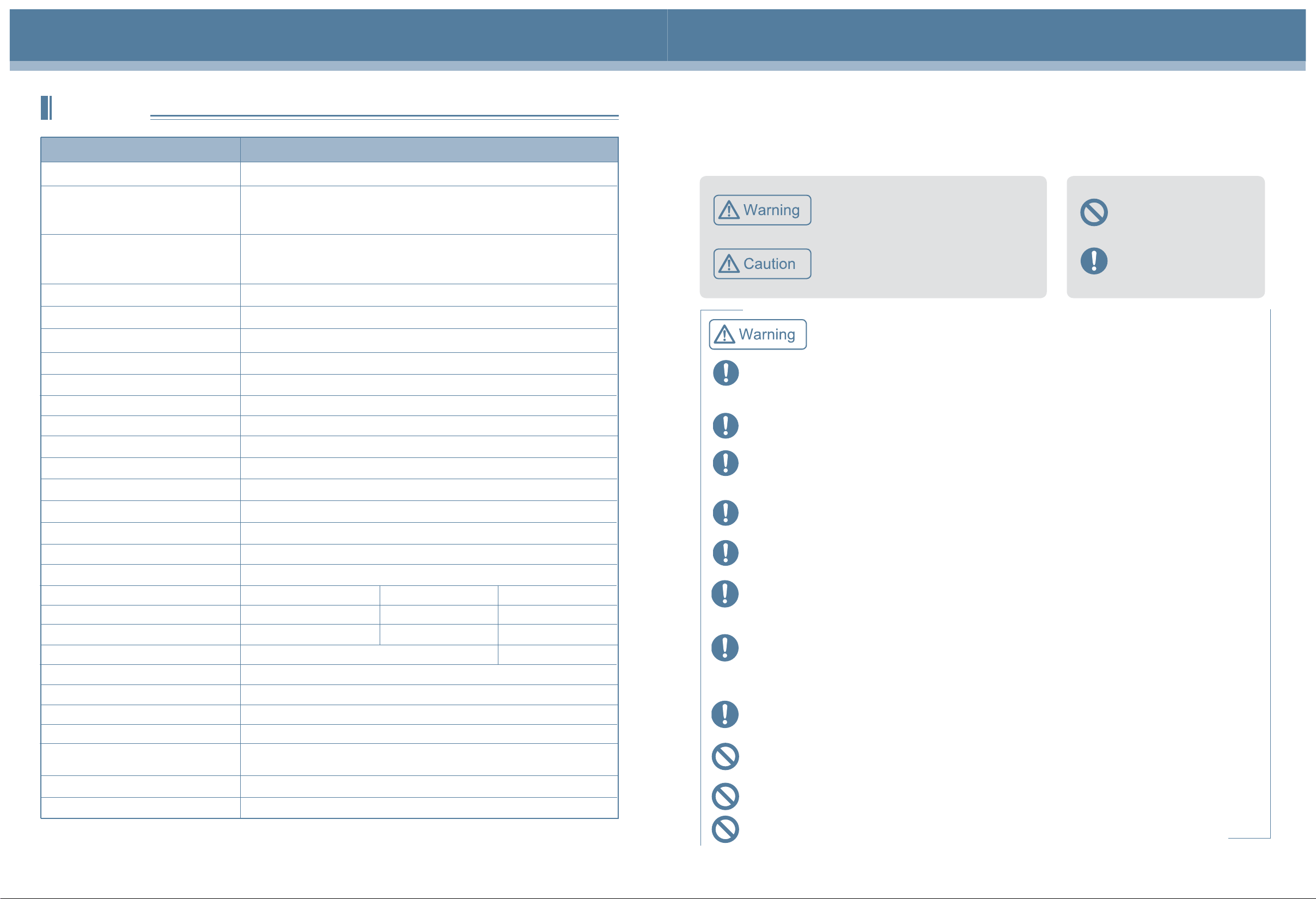Click the bottom-most prohibition icon in the Warning list
The width and height of the screenshot is (1316, 899).
coord(725,829)
